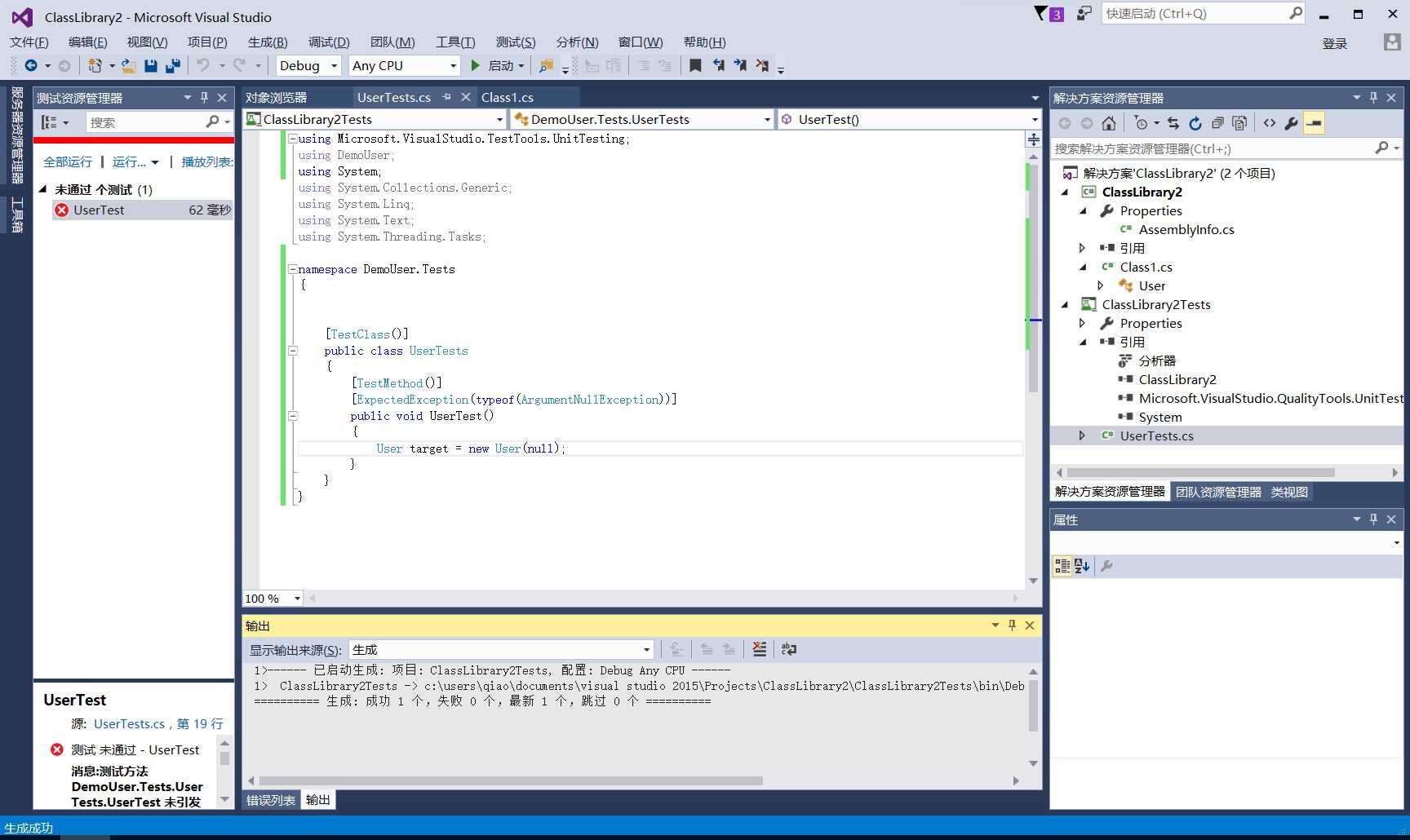Click the 登录 sign-in link
Viewport: 1410px width, 840px height.
pos(1335,43)
